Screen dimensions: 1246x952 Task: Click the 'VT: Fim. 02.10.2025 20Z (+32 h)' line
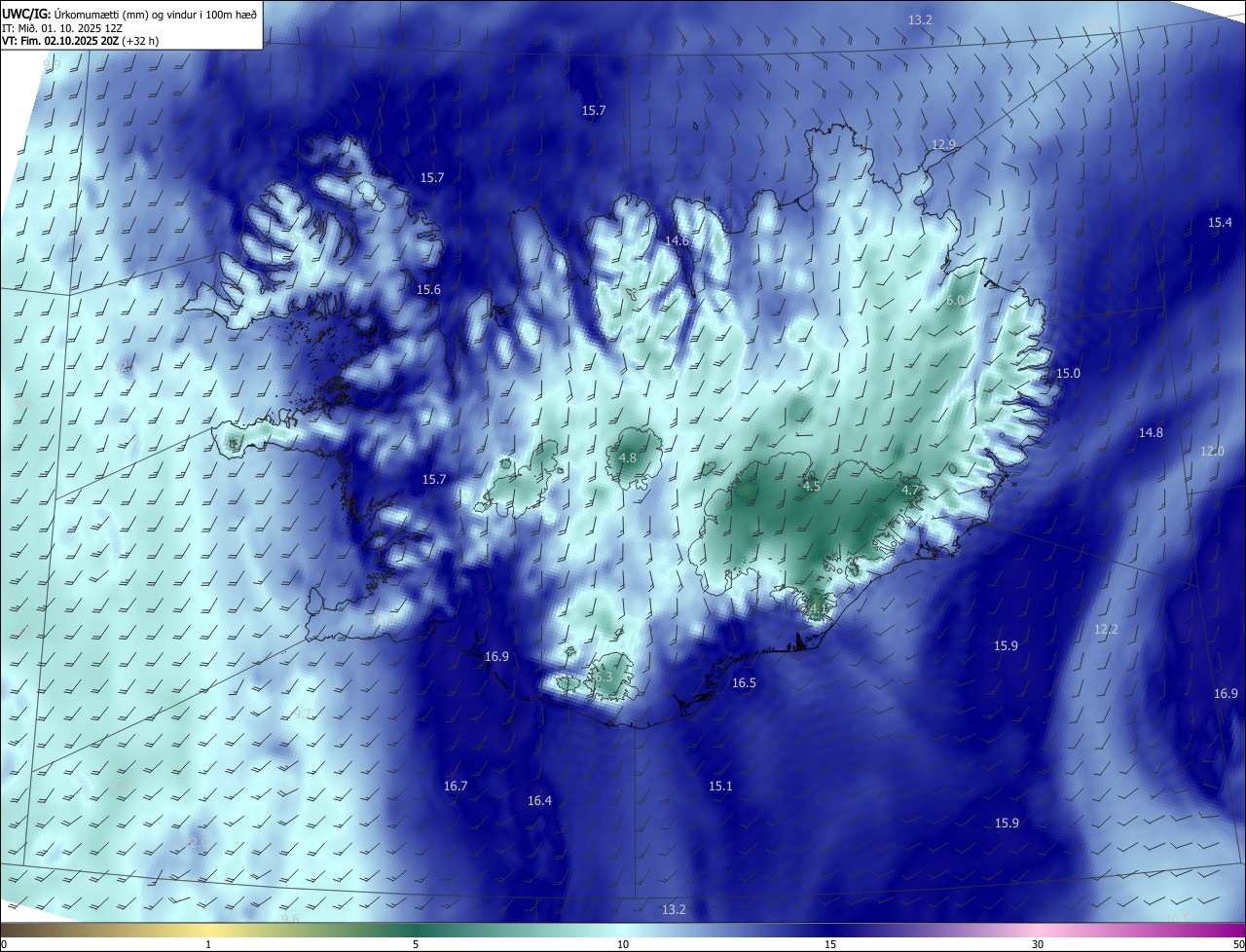pos(81,41)
